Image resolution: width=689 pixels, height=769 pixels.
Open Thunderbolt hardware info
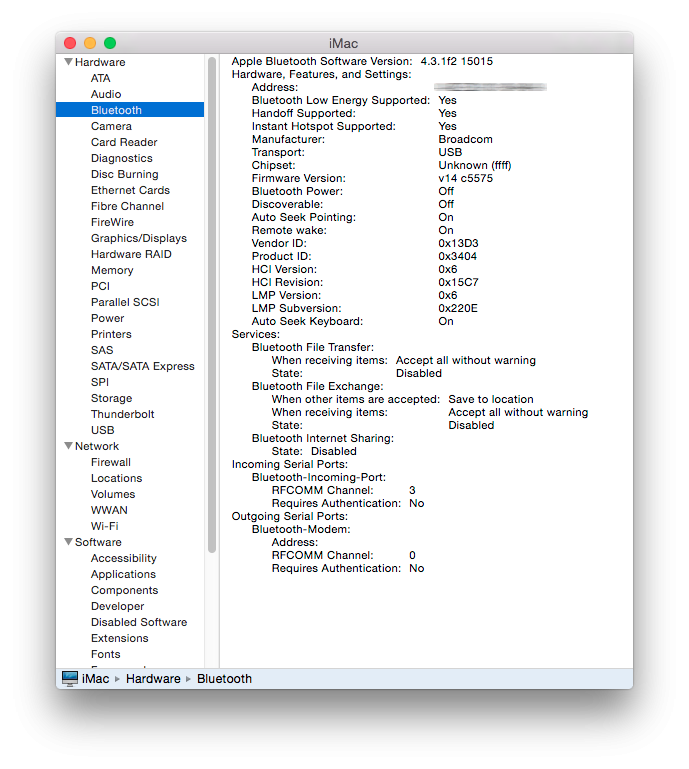click(123, 414)
